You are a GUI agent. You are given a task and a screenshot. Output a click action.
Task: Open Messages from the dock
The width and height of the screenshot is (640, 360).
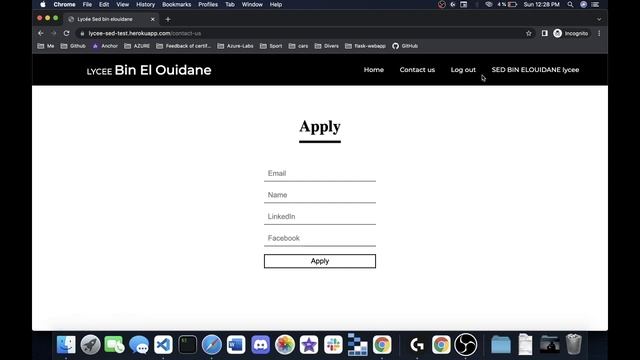pyautogui.click(x=139, y=344)
